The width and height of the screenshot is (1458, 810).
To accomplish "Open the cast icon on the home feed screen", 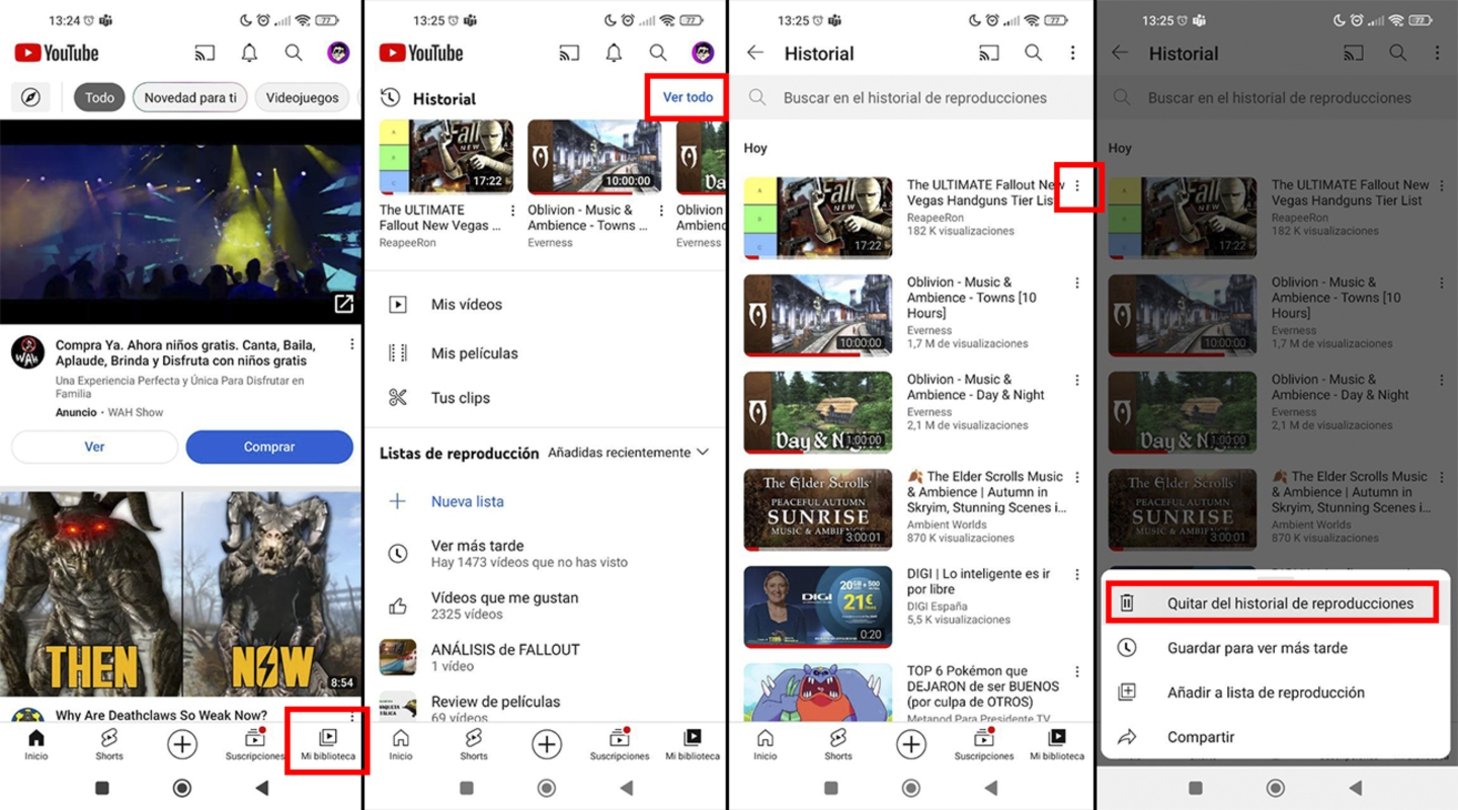I will point(205,53).
